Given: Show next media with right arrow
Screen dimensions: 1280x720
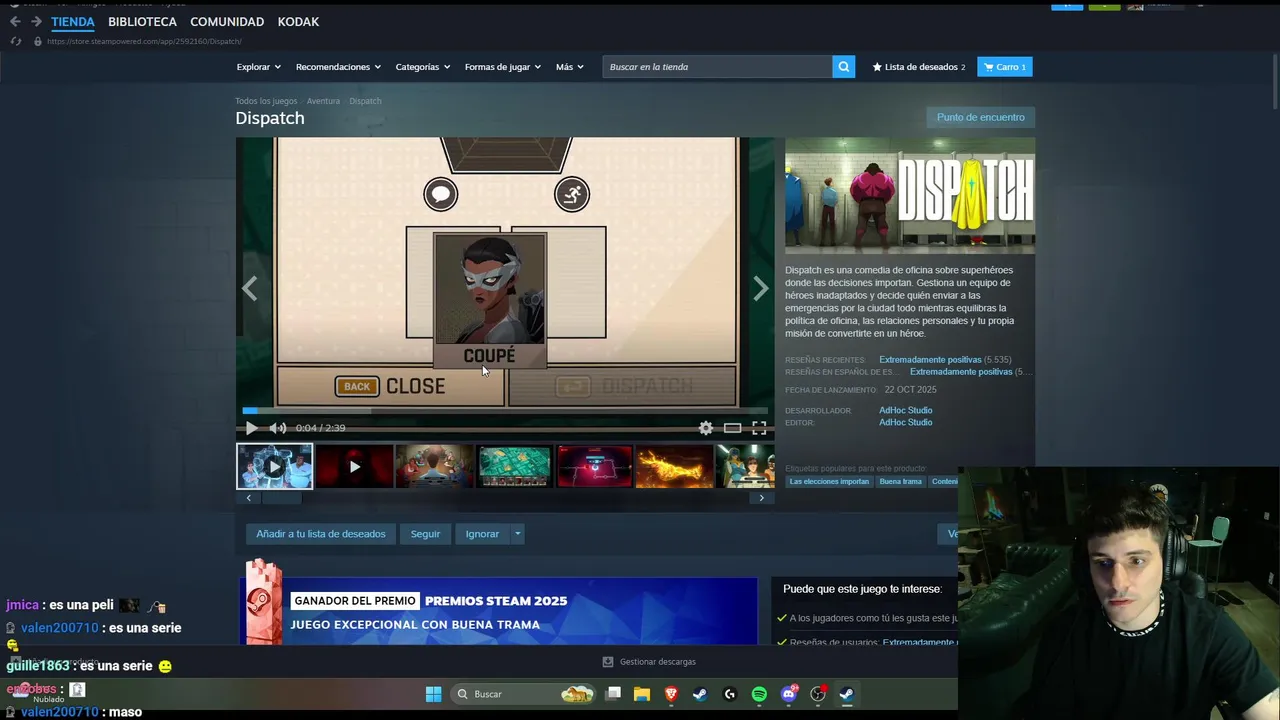Looking at the screenshot, I should (761, 289).
